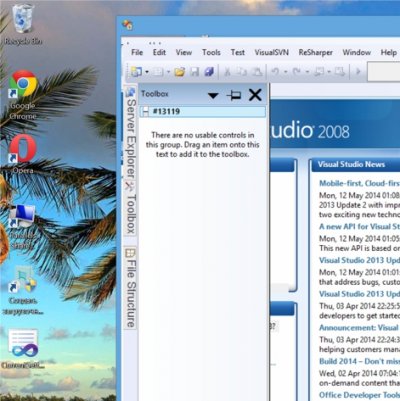Click the Visual Studio News panel header
The width and height of the screenshot is (400, 401).
(x=356, y=165)
